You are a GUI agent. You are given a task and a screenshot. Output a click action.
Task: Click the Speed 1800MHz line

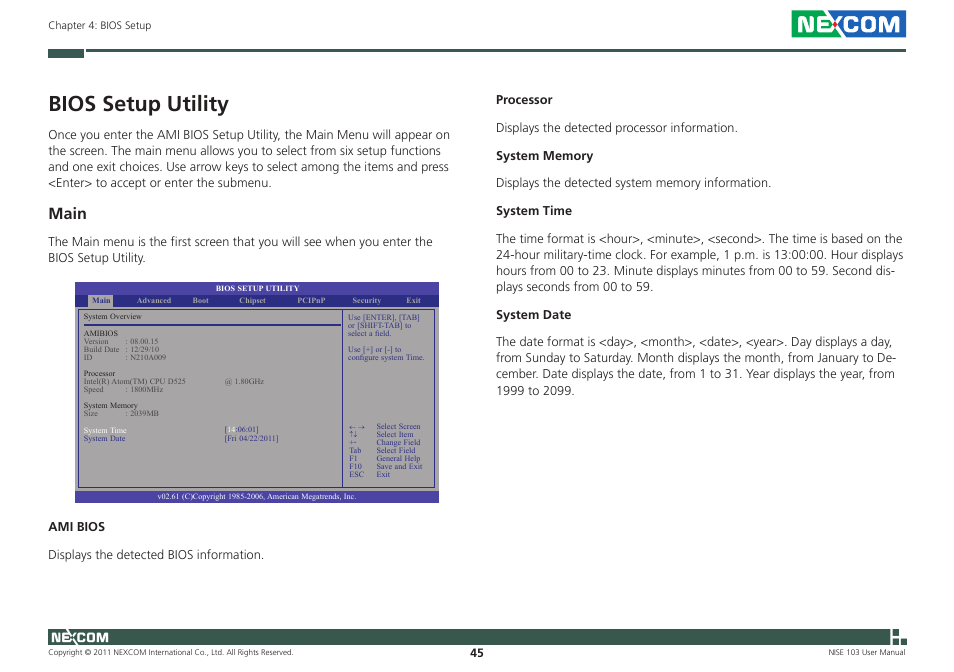[x=124, y=389]
